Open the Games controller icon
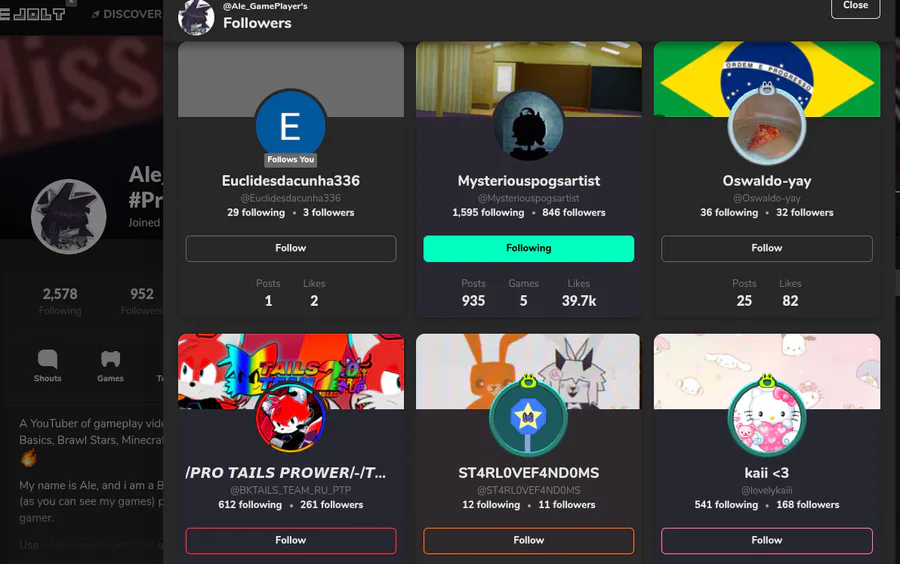 (x=110, y=359)
